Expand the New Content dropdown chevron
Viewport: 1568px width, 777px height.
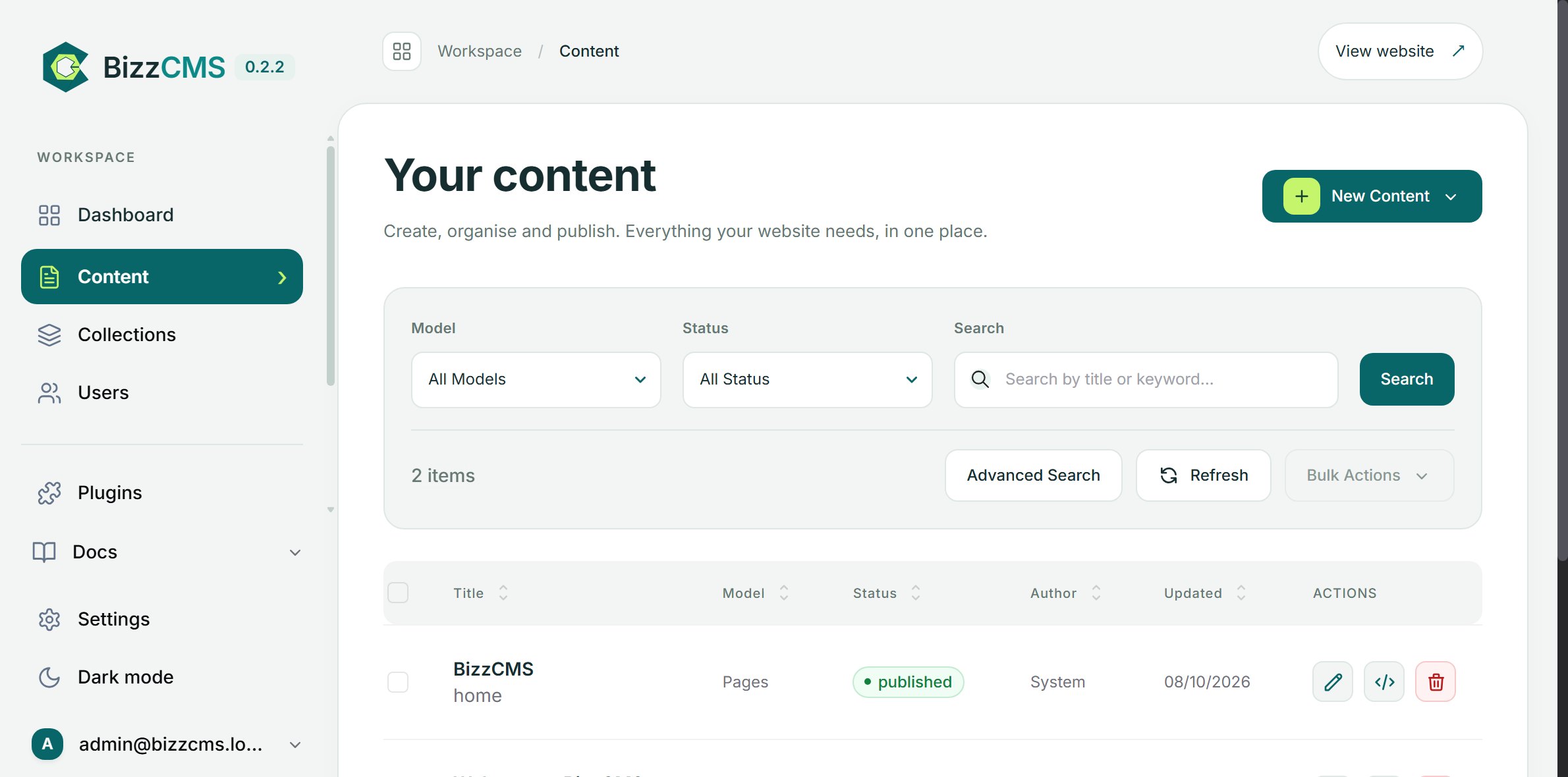tap(1451, 197)
